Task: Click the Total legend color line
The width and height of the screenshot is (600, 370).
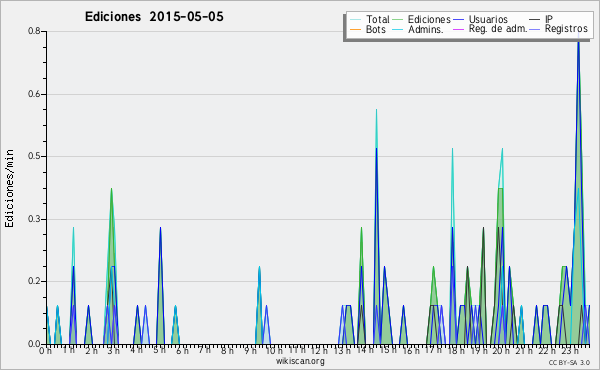Action: click(x=355, y=20)
